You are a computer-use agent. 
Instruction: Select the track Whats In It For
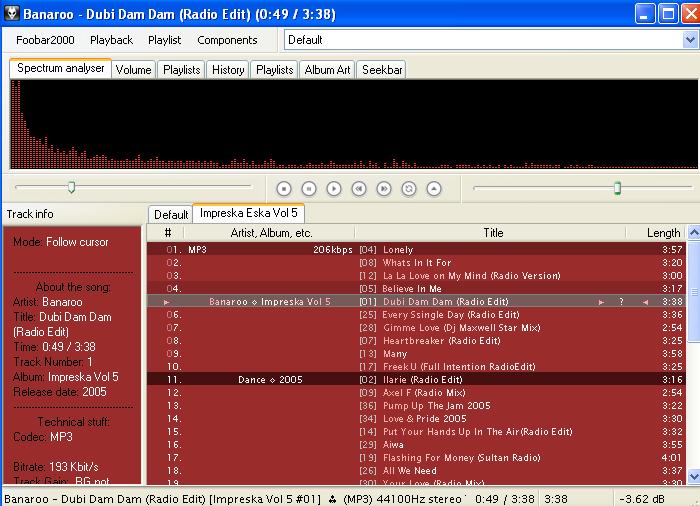point(416,263)
